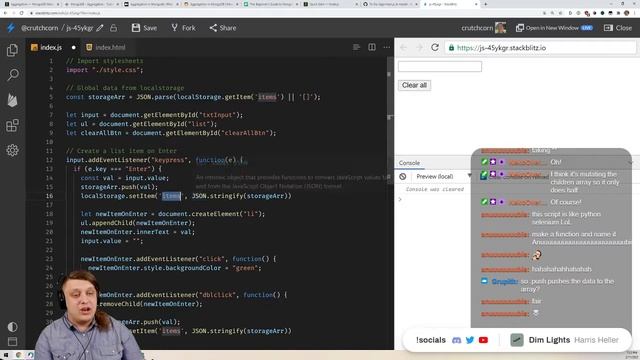Screen dimensions: 640x360
Task: Click the Dim Lights track thumbnail
Action: 517,340
